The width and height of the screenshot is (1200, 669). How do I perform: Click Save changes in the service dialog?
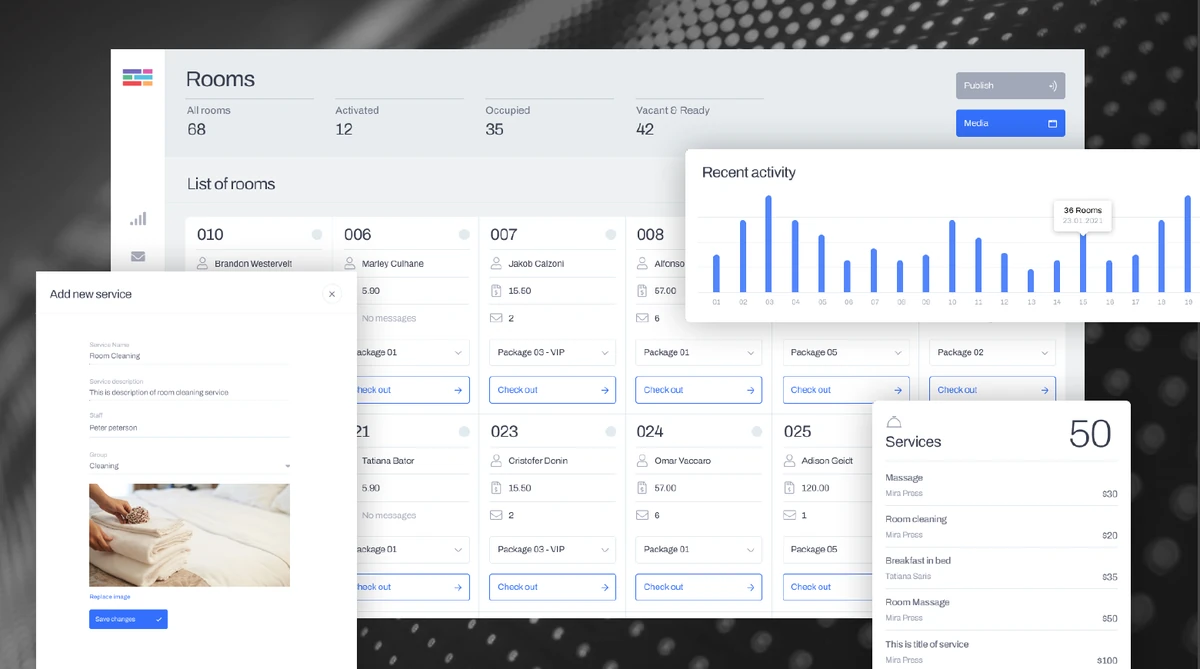pyautogui.click(x=128, y=619)
